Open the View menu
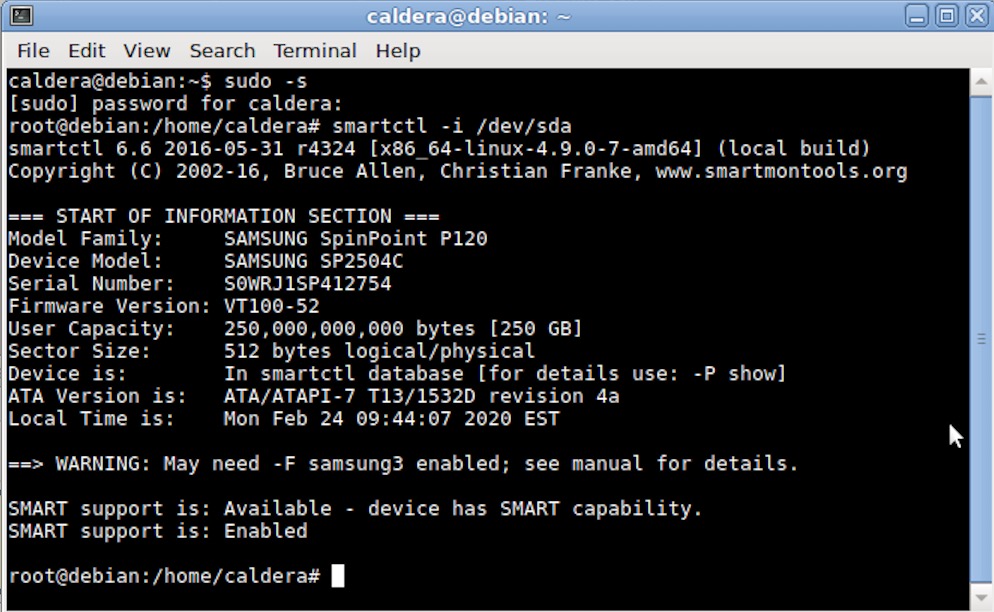The width and height of the screenshot is (994, 612). 147,51
